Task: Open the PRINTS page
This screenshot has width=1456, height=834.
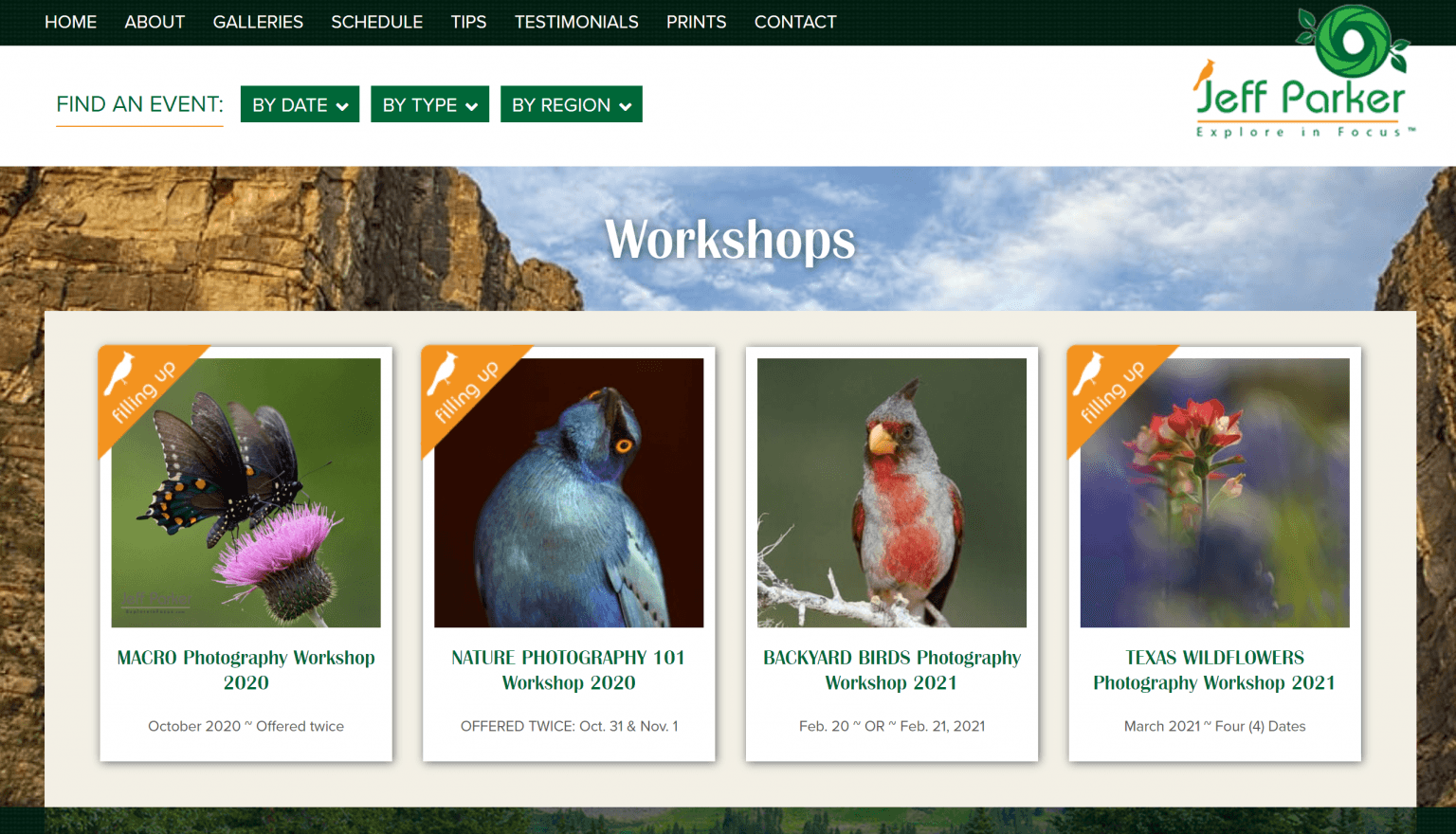Action: pos(696,22)
